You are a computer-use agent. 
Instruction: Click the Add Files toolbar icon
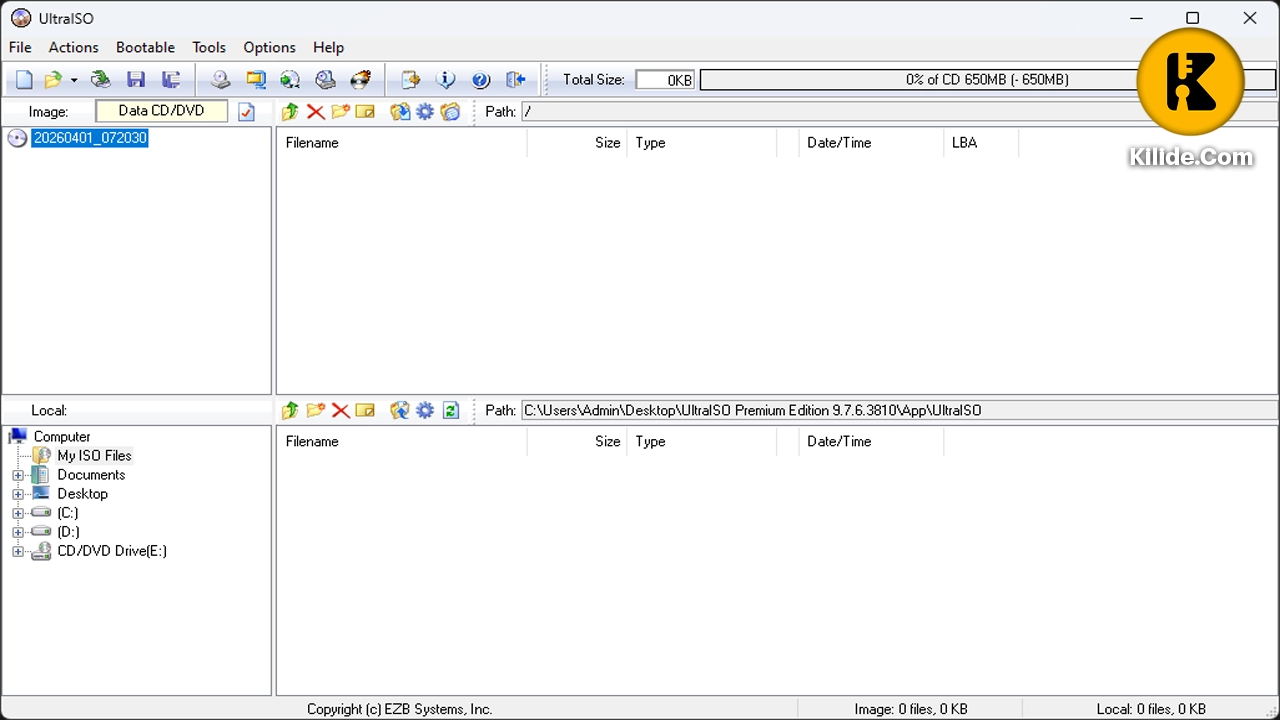click(x=410, y=80)
